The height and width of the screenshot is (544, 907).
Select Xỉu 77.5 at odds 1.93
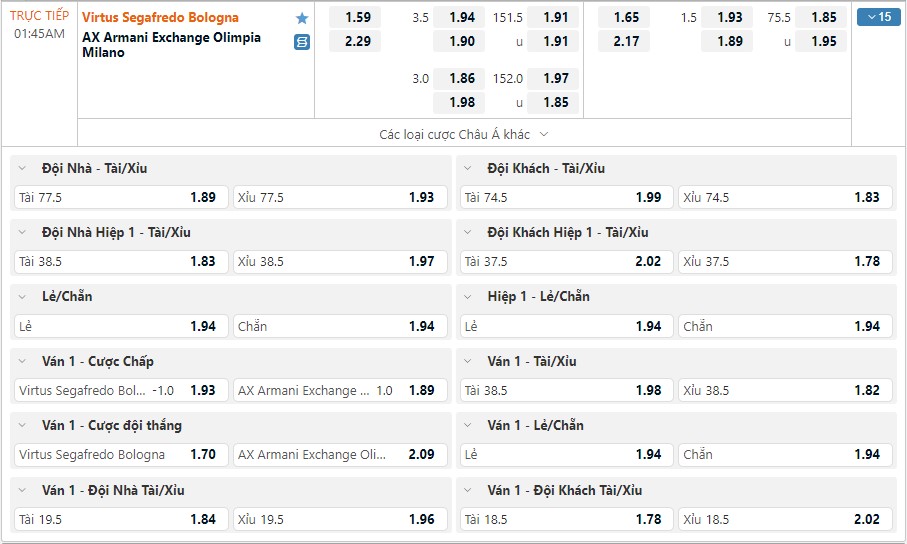click(340, 197)
